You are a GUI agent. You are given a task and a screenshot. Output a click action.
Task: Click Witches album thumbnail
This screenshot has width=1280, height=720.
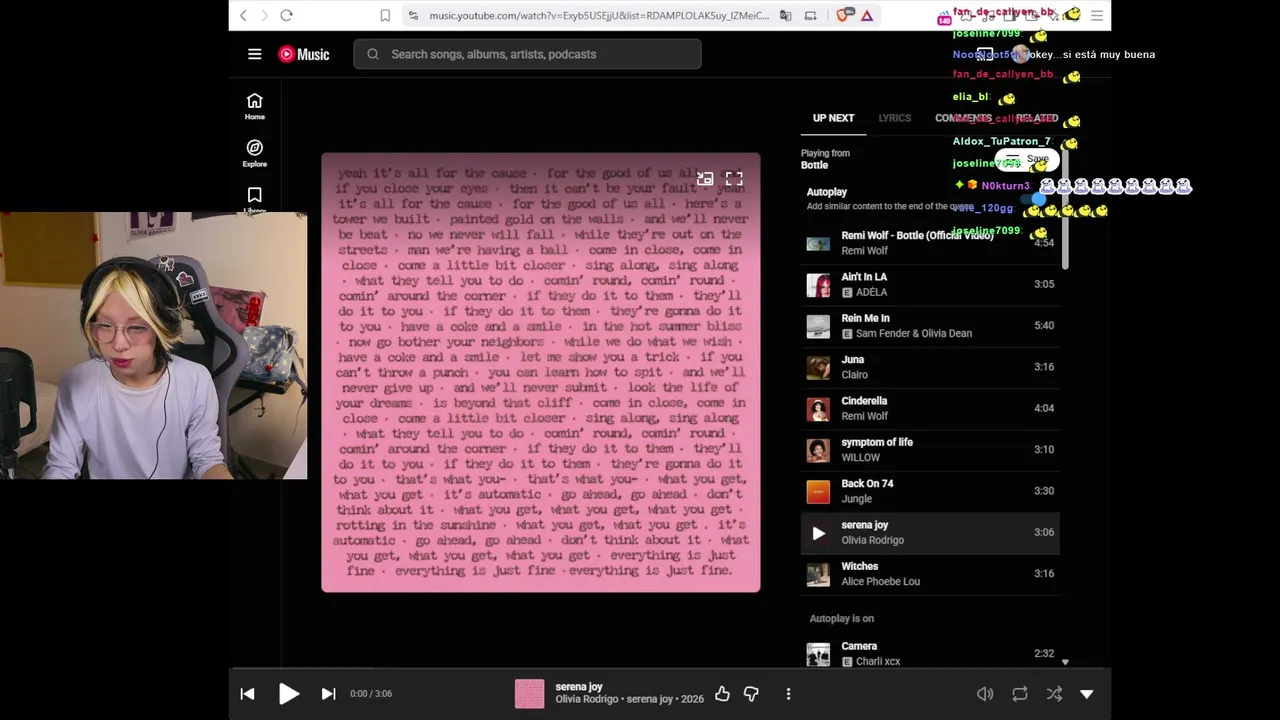click(818, 574)
